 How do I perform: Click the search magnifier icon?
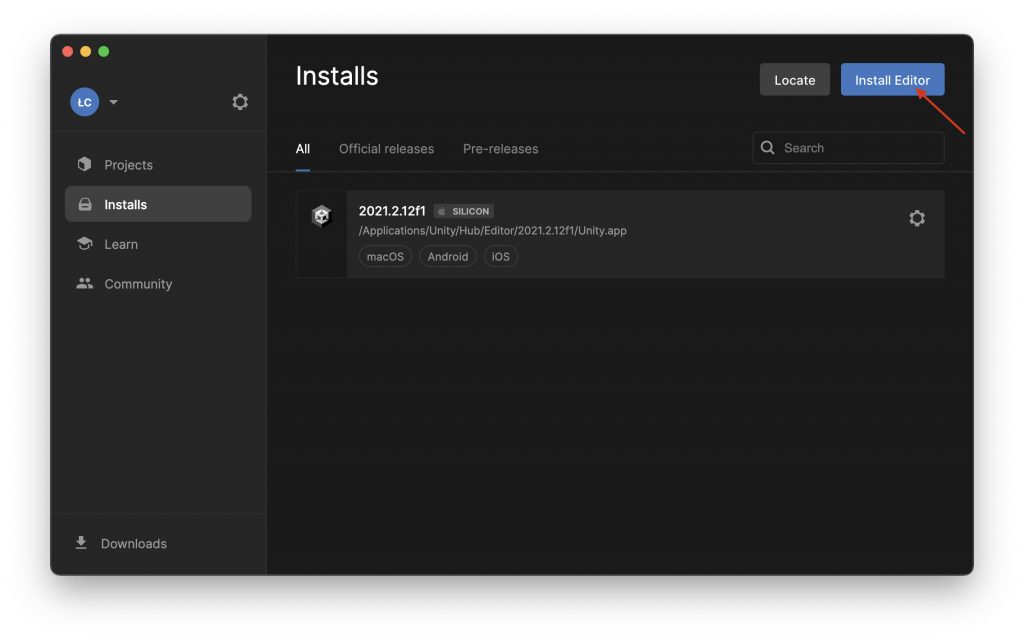(768, 148)
